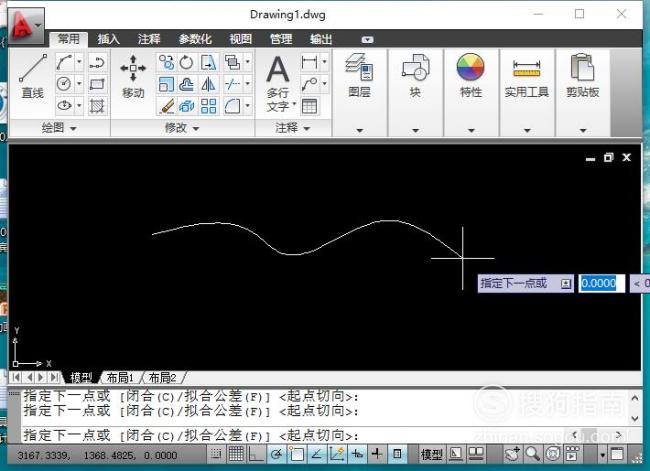Click the ShowMotion status bar icon
The image size is (650, 471).
click(572, 454)
